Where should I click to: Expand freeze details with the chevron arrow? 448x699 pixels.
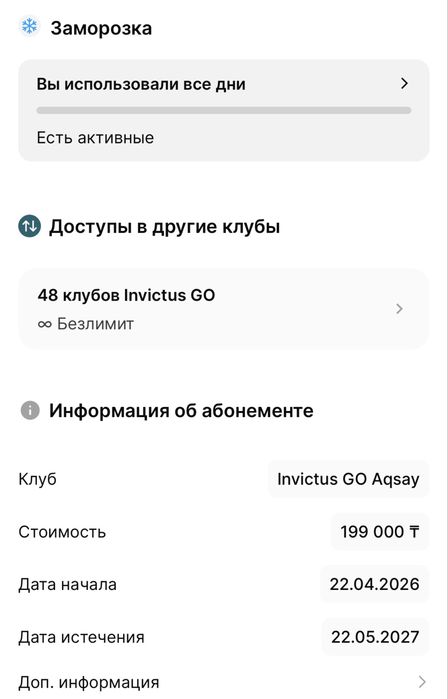(404, 83)
